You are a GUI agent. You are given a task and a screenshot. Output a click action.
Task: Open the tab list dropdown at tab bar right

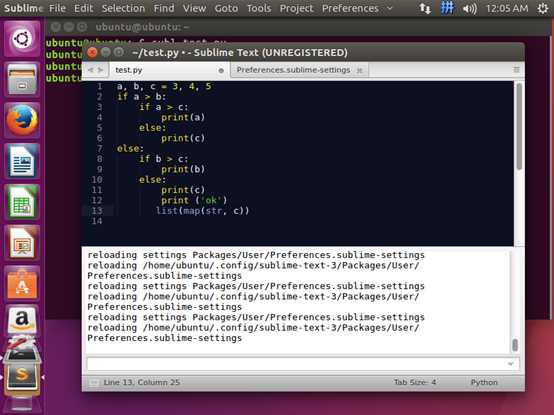tap(516, 70)
